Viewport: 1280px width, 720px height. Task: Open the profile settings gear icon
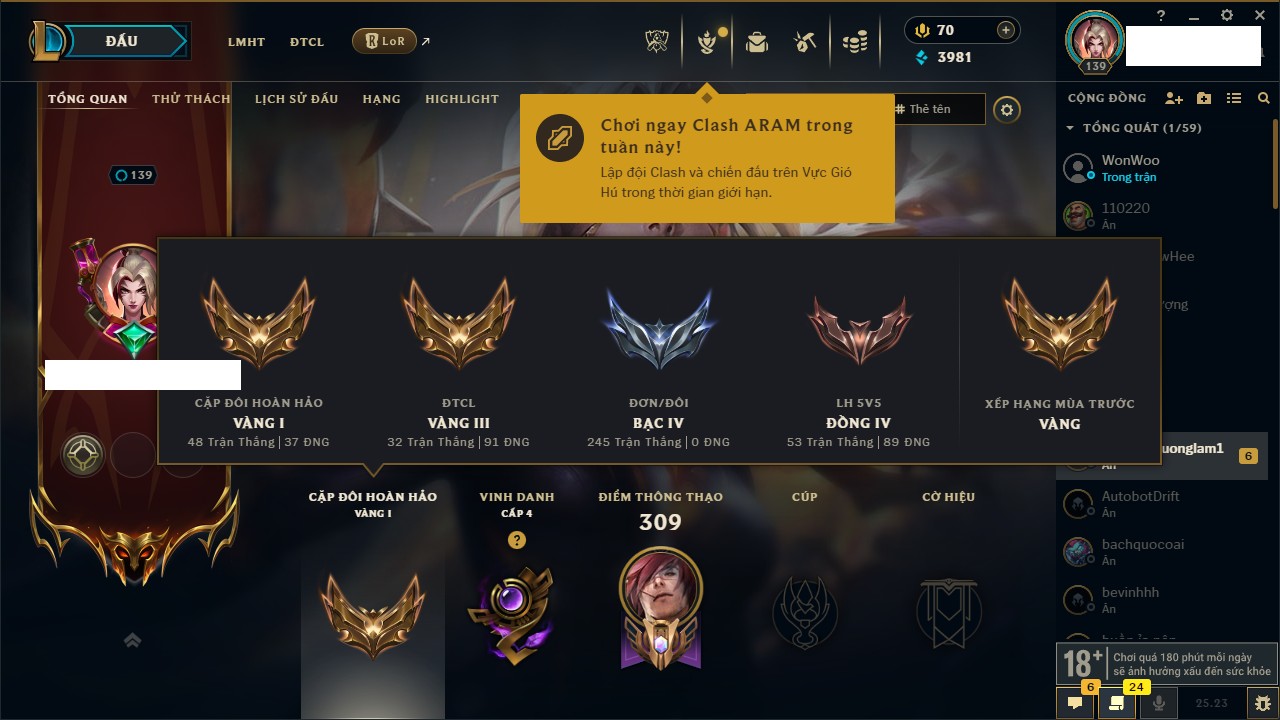pos(1007,110)
